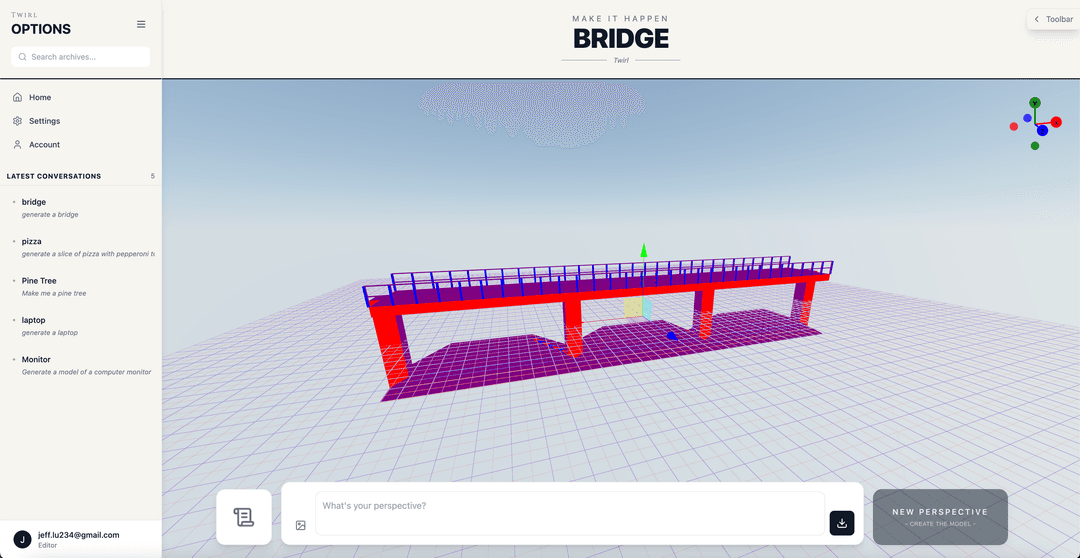The width and height of the screenshot is (1080, 558).
Task: Click the blue Z axis gizmo handle
Action: [x=1042, y=130]
